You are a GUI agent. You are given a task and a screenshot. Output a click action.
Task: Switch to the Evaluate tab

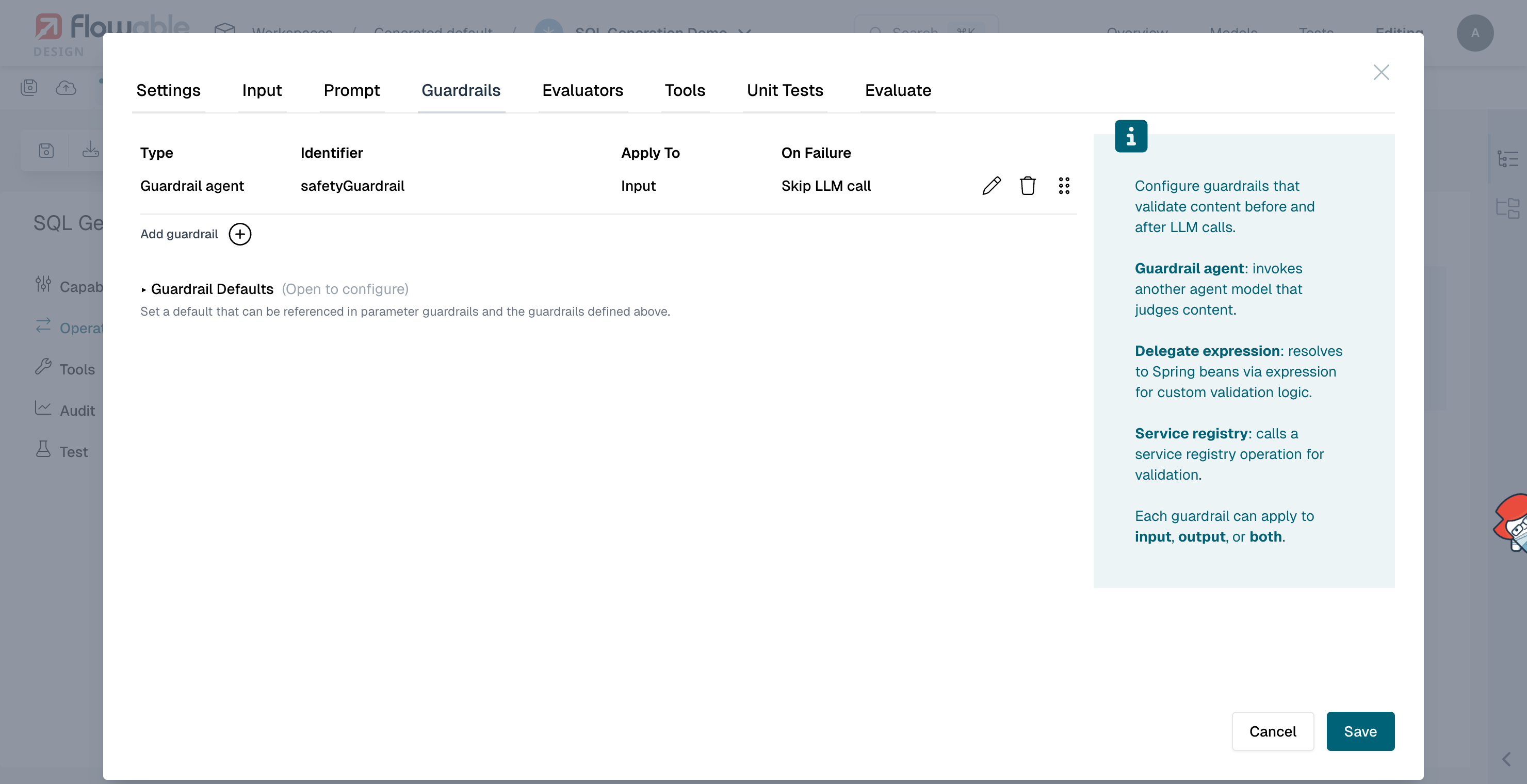(x=898, y=90)
